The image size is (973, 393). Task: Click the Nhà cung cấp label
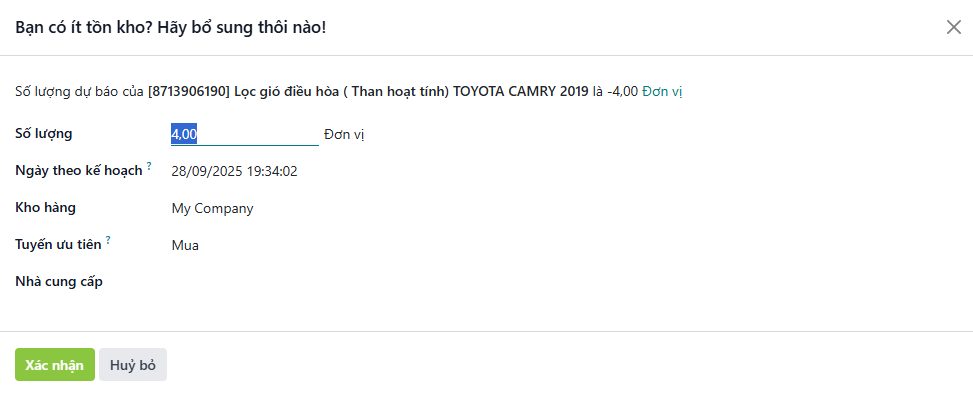click(x=59, y=282)
